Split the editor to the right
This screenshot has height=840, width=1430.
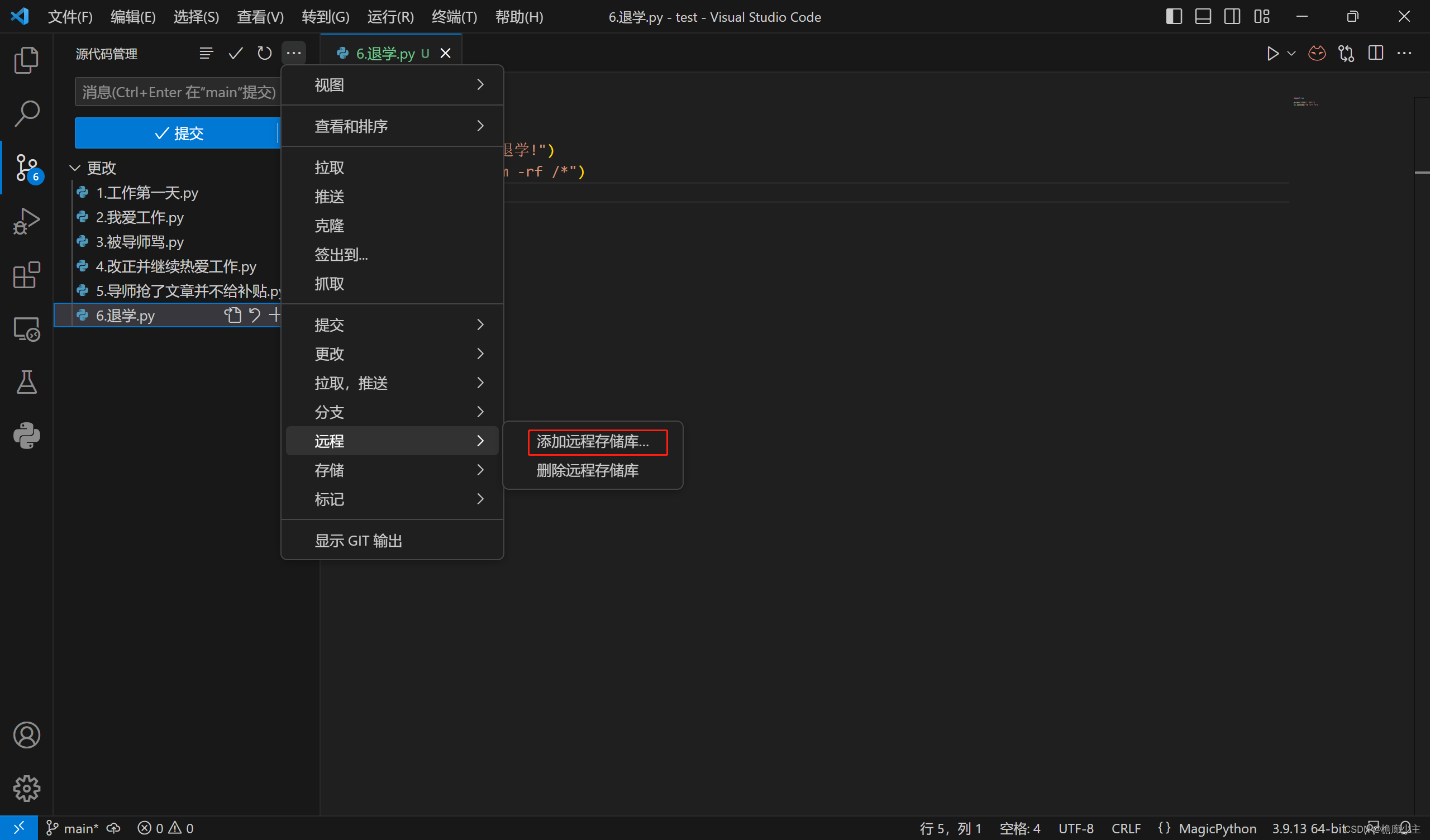[1375, 54]
